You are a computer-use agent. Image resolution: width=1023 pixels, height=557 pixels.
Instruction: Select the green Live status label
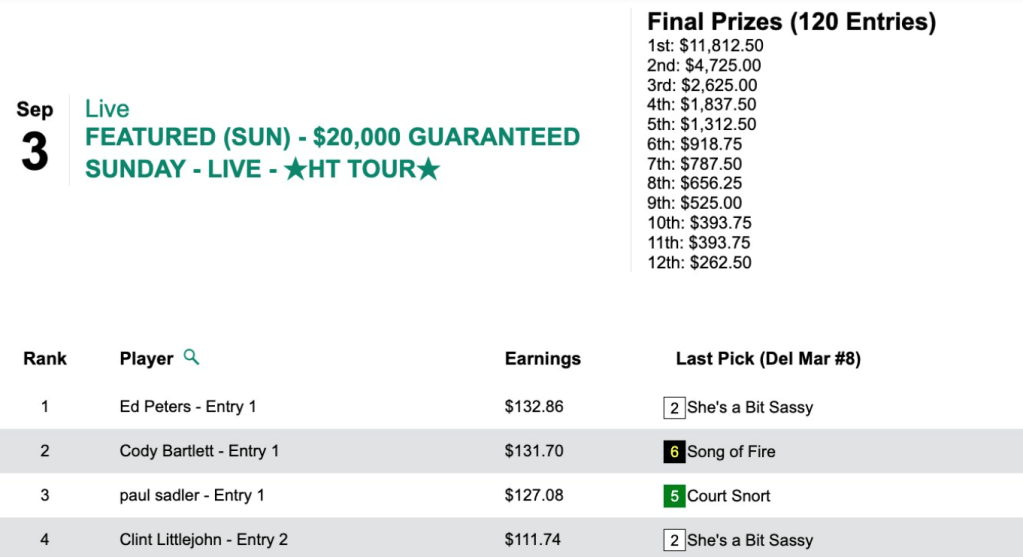pos(107,109)
